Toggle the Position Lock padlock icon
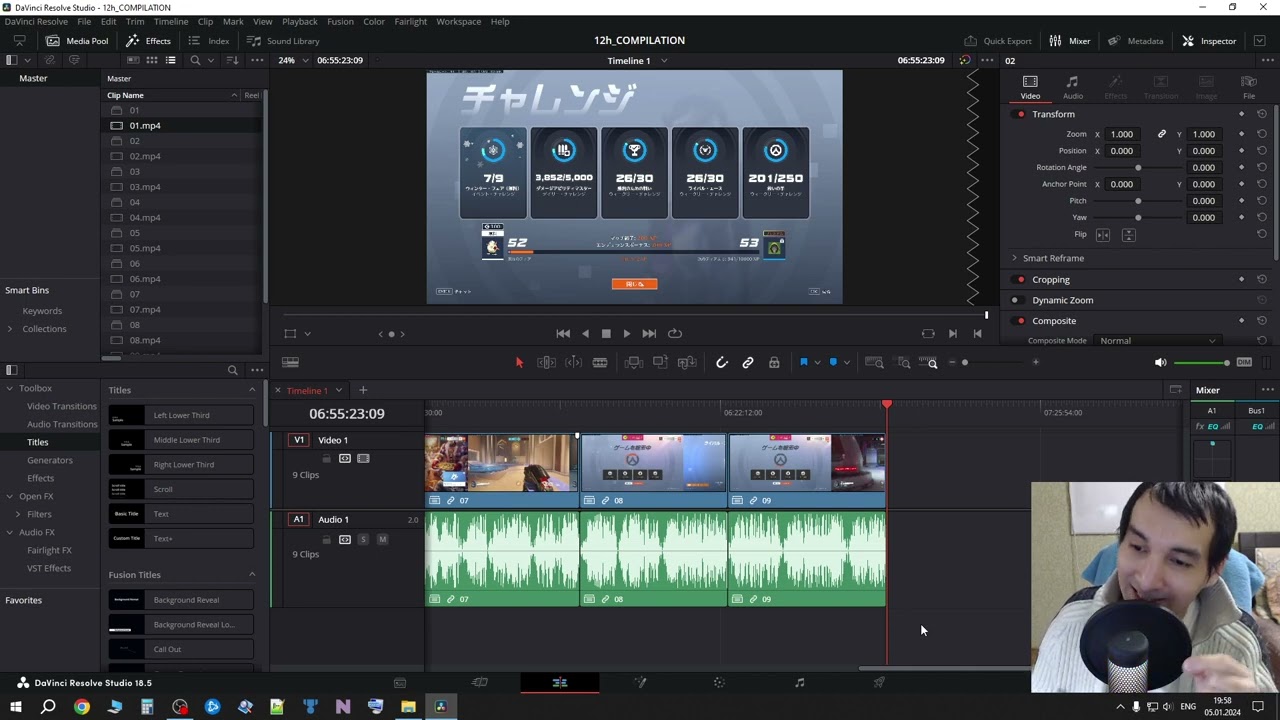The image size is (1280, 720). 774,362
